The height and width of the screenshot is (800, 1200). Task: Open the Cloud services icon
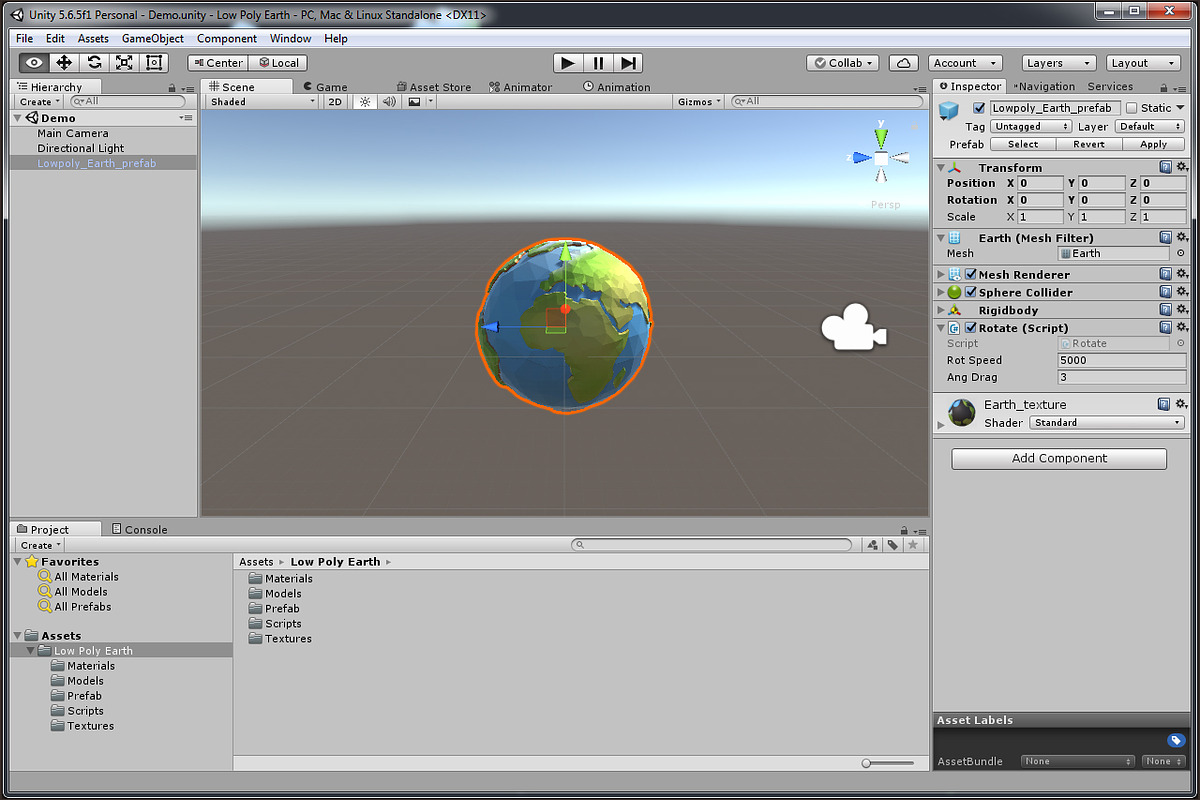(x=904, y=63)
